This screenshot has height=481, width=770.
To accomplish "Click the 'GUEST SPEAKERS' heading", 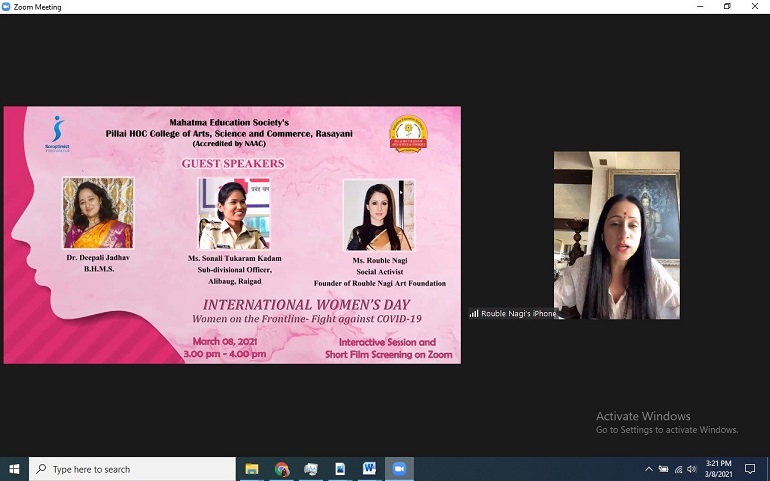I will click(233, 164).
